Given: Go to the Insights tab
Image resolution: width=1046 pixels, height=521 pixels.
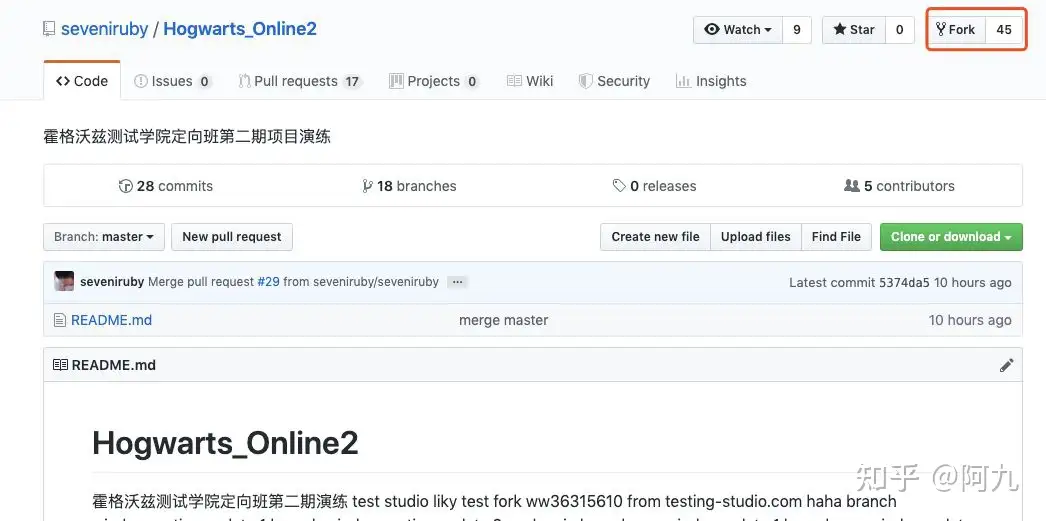Looking at the screenshot, I should click(711, 81).
